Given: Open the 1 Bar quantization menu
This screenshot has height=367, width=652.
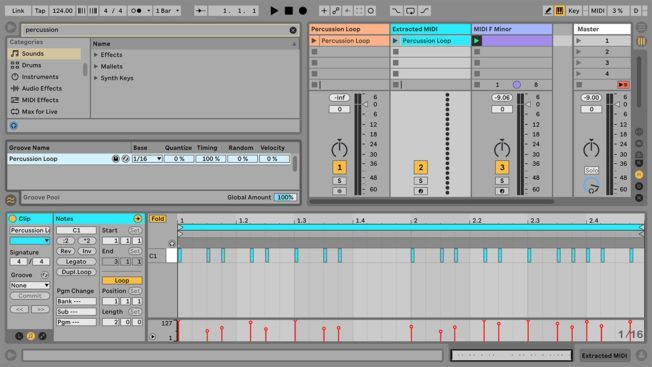Looking at the screenshot, I should click(167, 11).
